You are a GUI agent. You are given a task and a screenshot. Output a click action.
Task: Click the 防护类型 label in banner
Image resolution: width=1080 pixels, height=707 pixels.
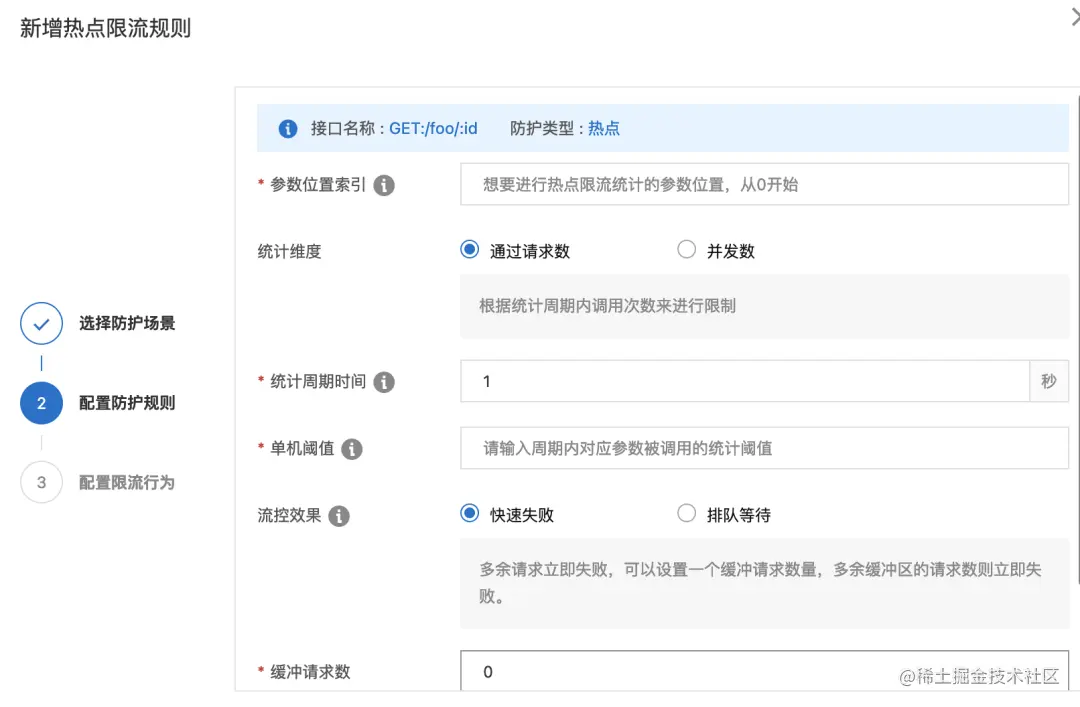click(541, 128)
